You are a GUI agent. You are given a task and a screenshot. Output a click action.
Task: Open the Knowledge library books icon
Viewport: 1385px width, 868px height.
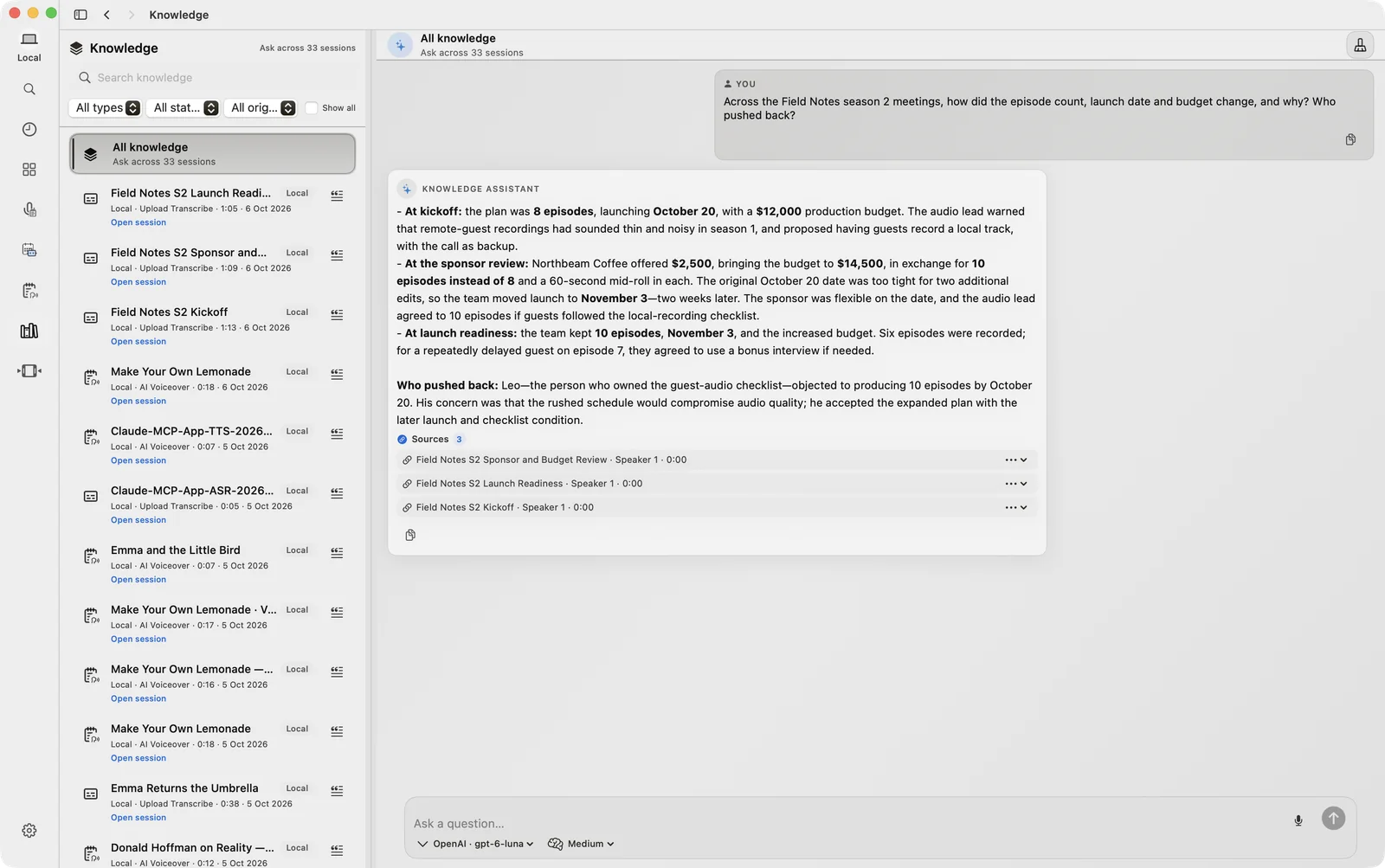pos(29,331)
